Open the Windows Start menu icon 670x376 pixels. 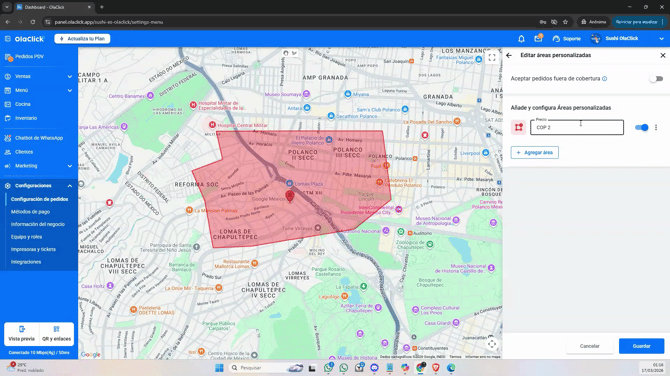click(x=219, y=368)
